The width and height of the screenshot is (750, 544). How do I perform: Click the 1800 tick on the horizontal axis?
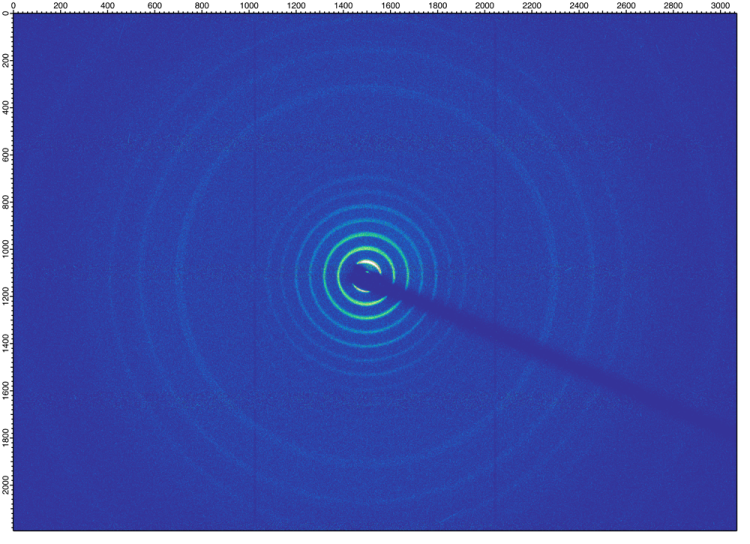(x=438, y=6)
